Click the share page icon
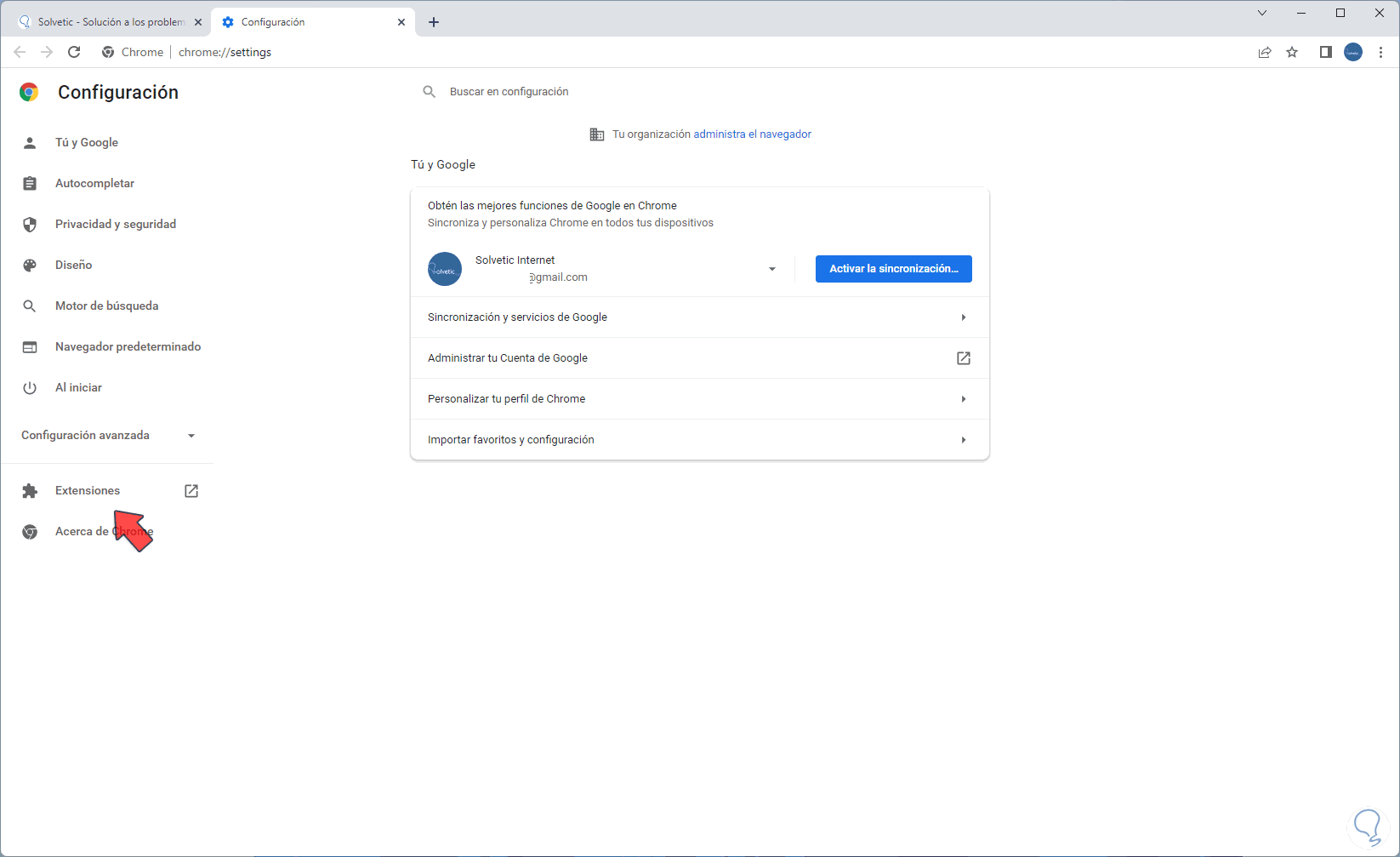Viewport: 1400px width, 857px height. pyautogui.click(x=1265, y=52)
